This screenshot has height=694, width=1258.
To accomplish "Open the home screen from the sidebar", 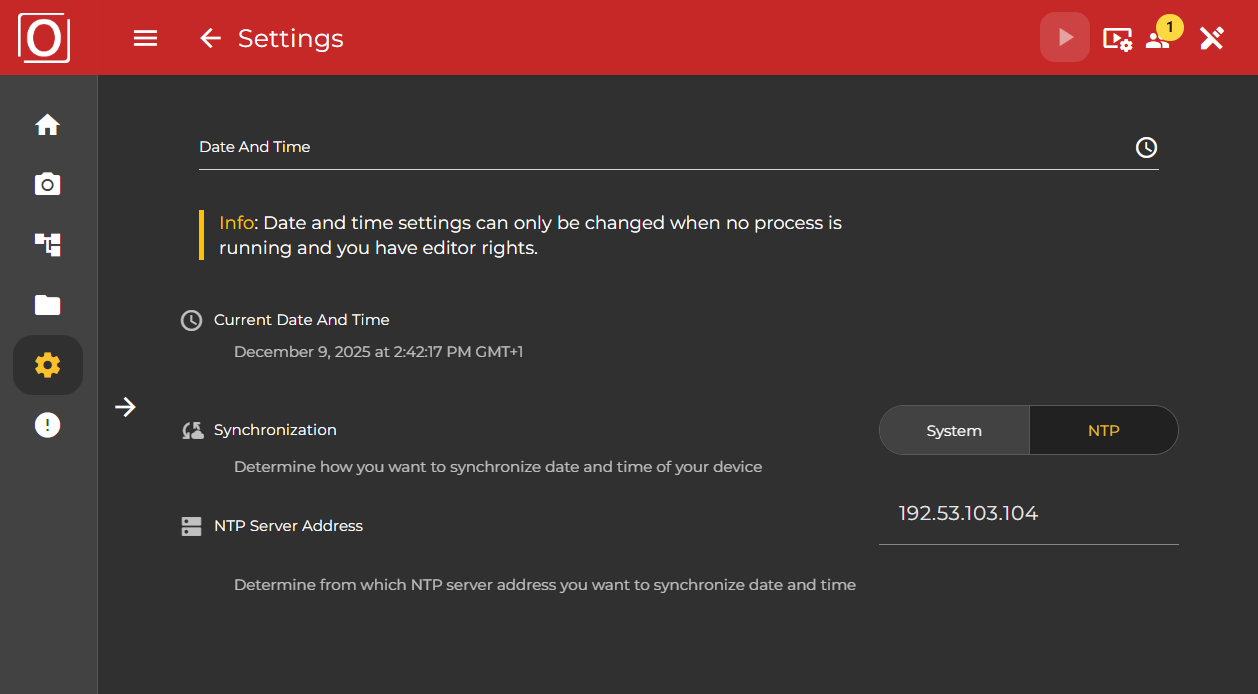I will pos(47,124).
